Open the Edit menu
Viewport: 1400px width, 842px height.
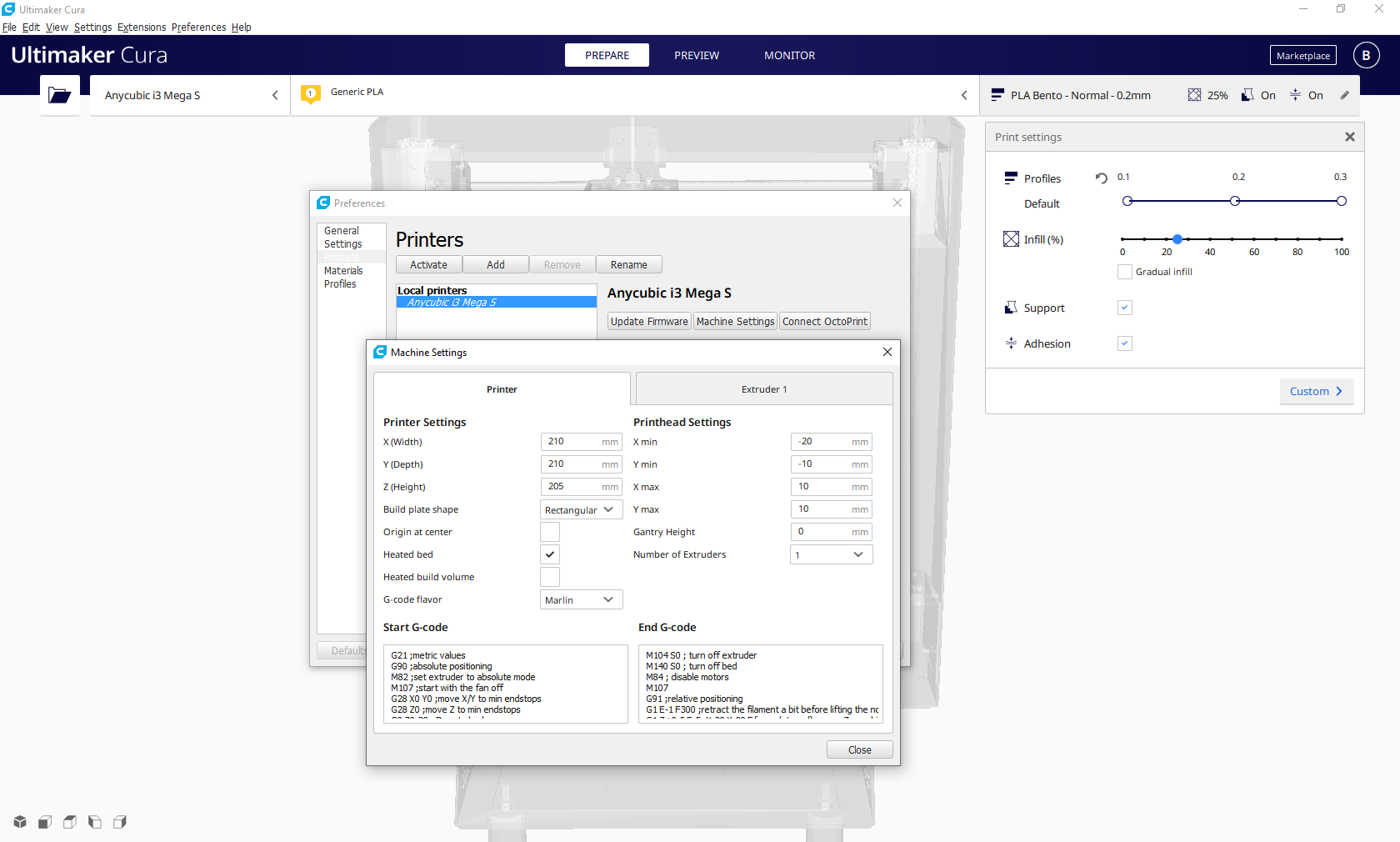pos(31,27)
